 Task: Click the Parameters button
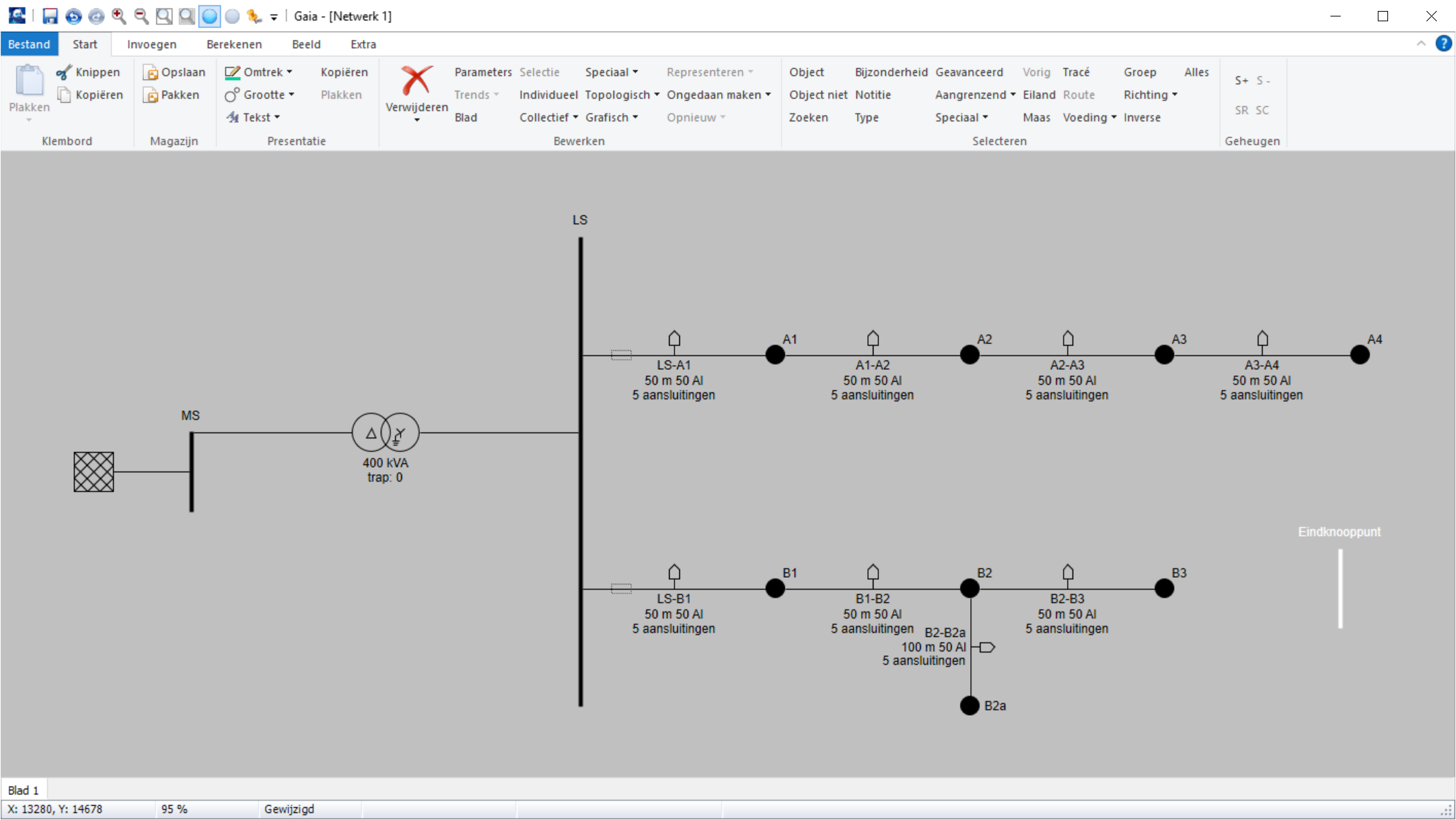point(482,72)
